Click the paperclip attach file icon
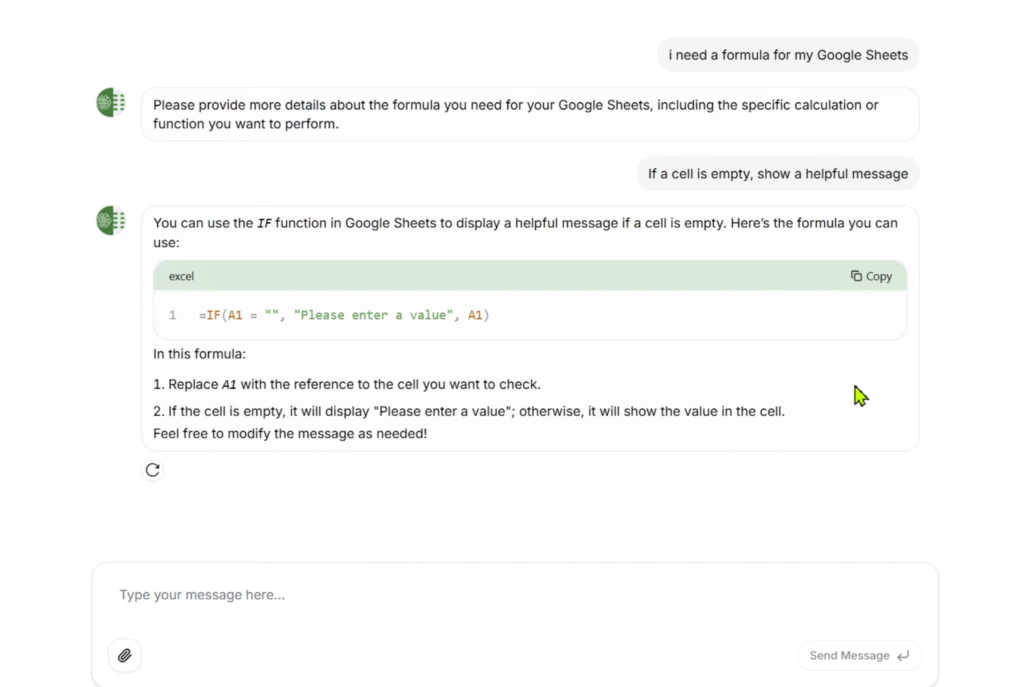The height and width of the screenshot is (687, 1024). [125, 656]
